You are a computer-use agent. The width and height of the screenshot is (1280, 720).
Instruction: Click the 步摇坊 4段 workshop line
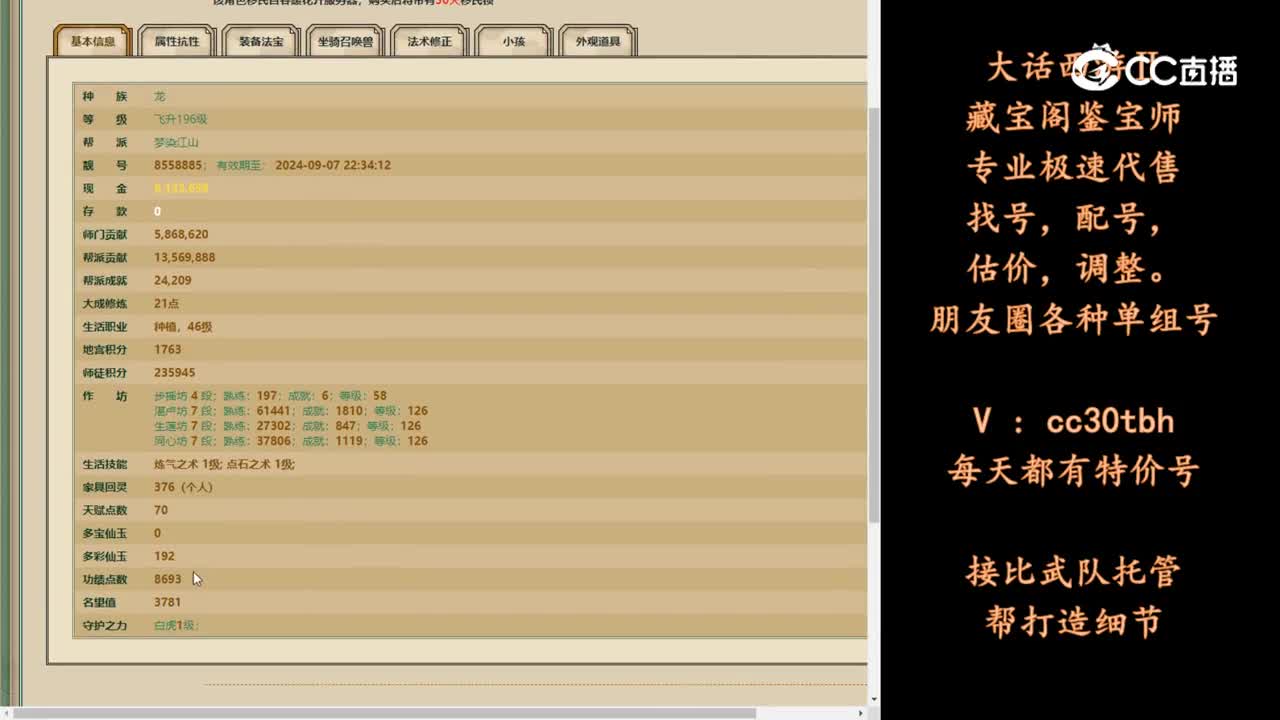pos(270,396)
